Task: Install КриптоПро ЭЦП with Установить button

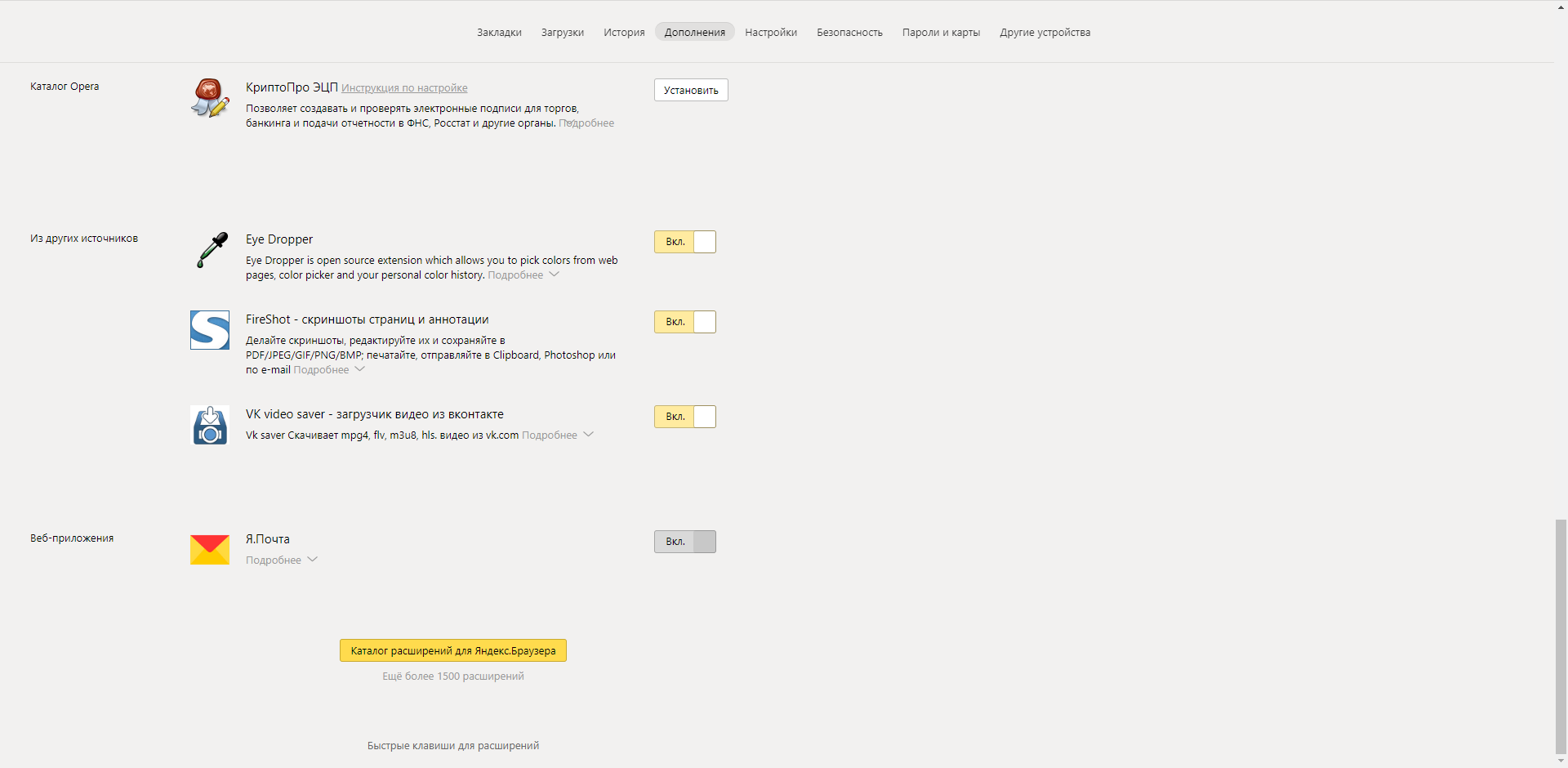Action: coord(691,90)
